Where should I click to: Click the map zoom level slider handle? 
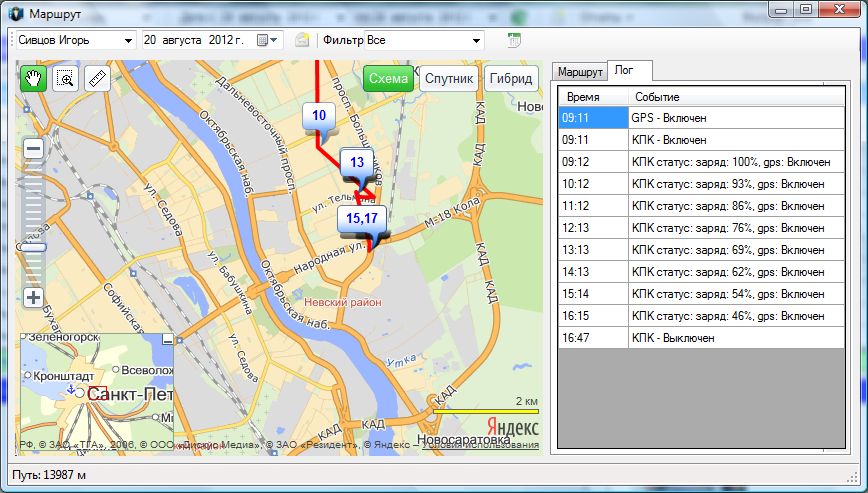coord(34,247)
